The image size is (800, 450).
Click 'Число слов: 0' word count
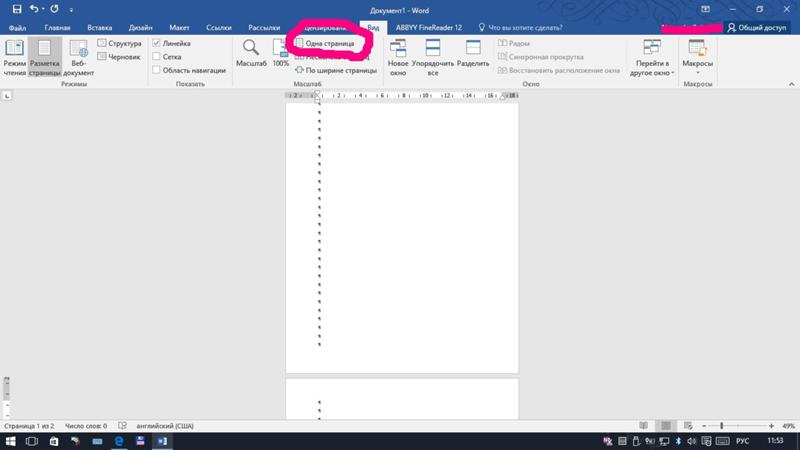(86, 426)
